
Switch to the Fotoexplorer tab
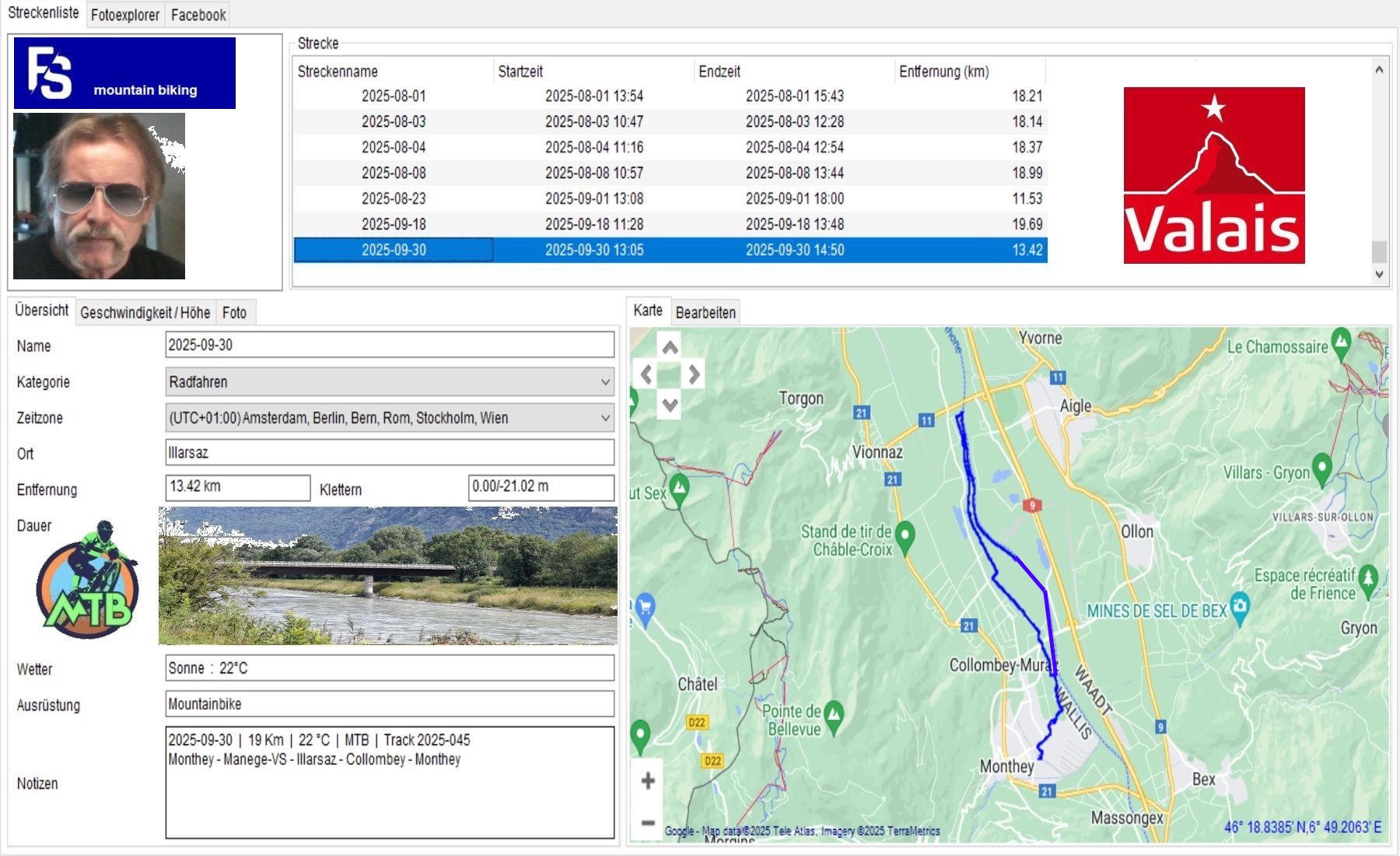124,15
